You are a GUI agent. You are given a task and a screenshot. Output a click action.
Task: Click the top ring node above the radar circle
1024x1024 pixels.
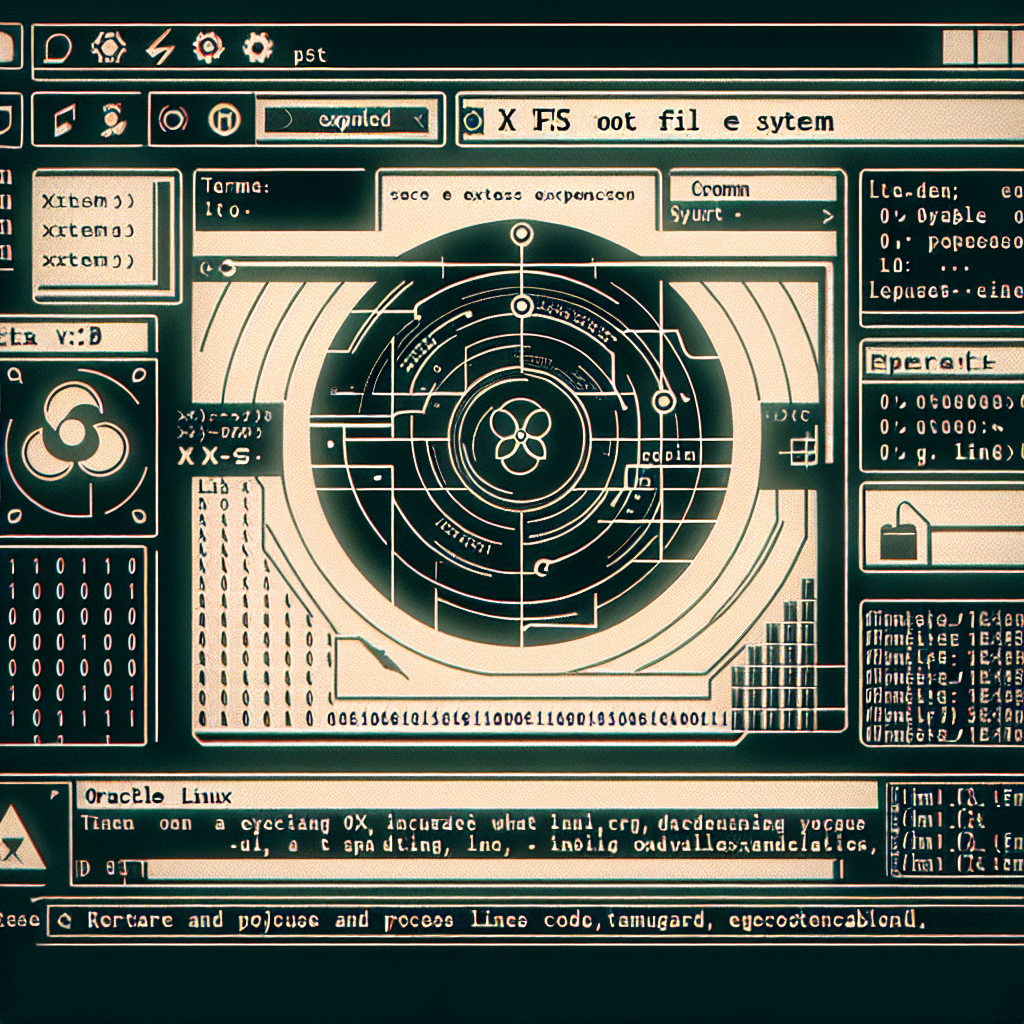(521, 234)
